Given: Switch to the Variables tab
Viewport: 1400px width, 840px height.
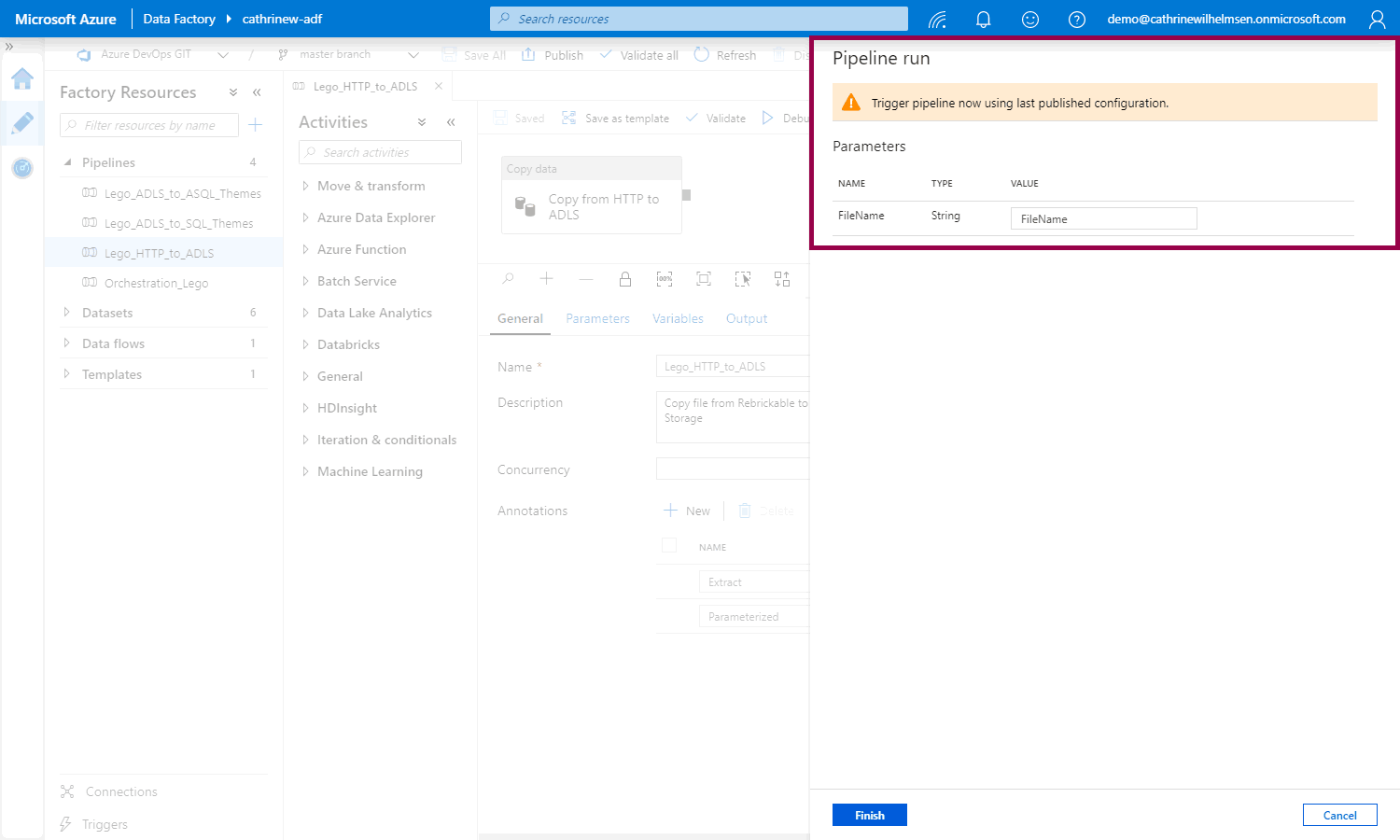Looking at the screenshot, I should point(678,318).
